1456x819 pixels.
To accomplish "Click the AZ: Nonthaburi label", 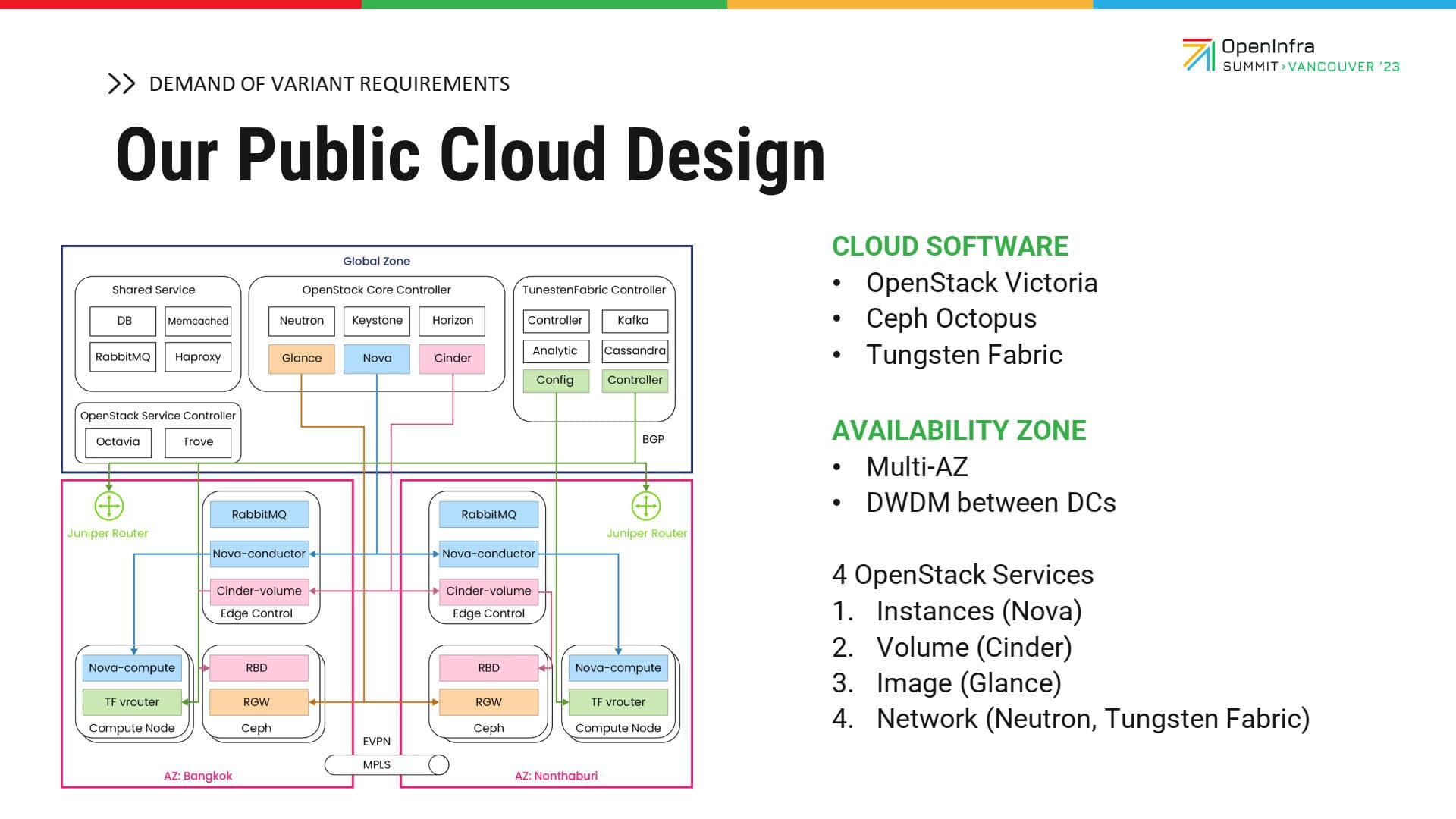I will (556, 776).
